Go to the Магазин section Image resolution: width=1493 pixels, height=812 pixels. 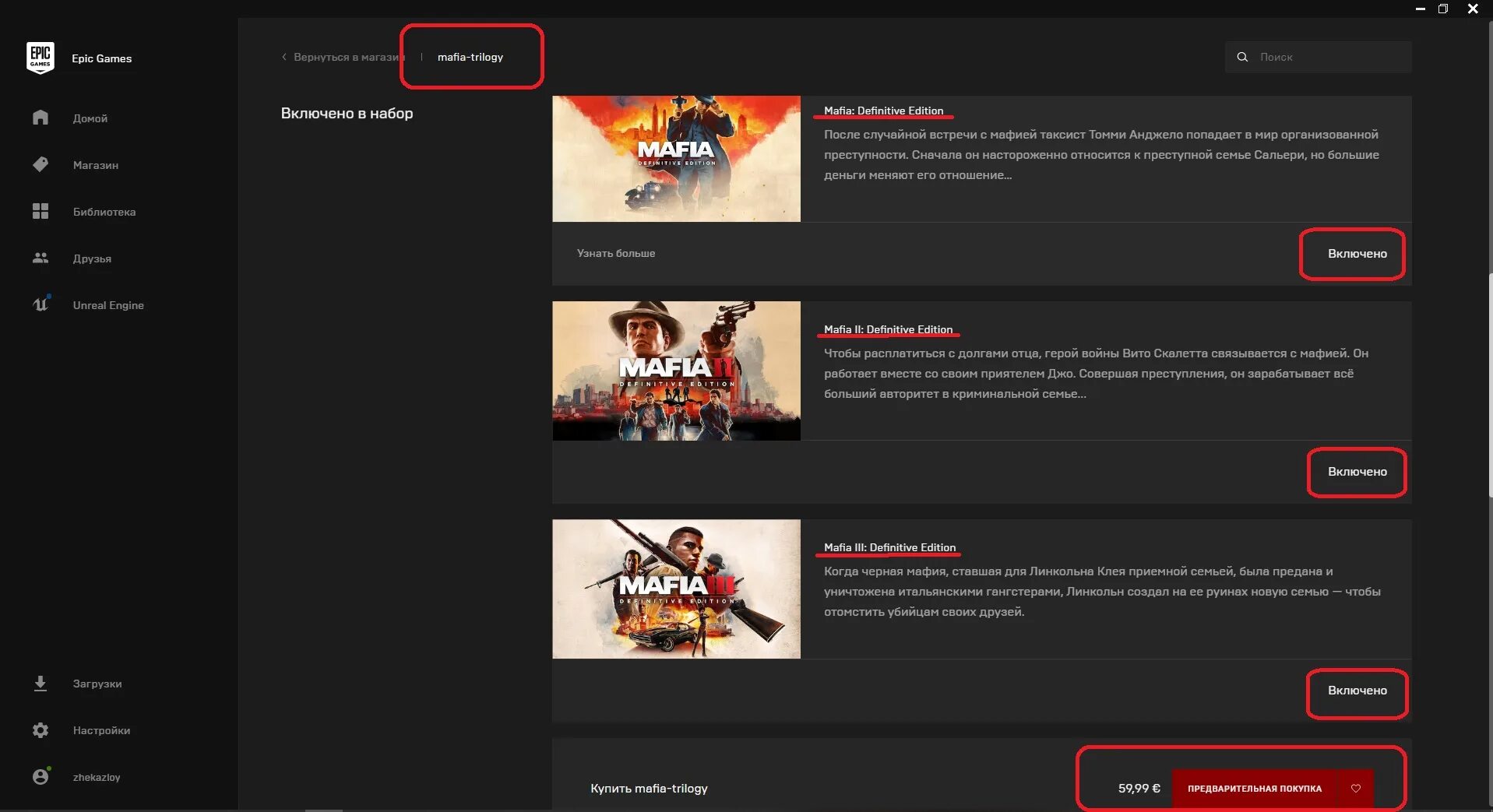coord(96,165)
